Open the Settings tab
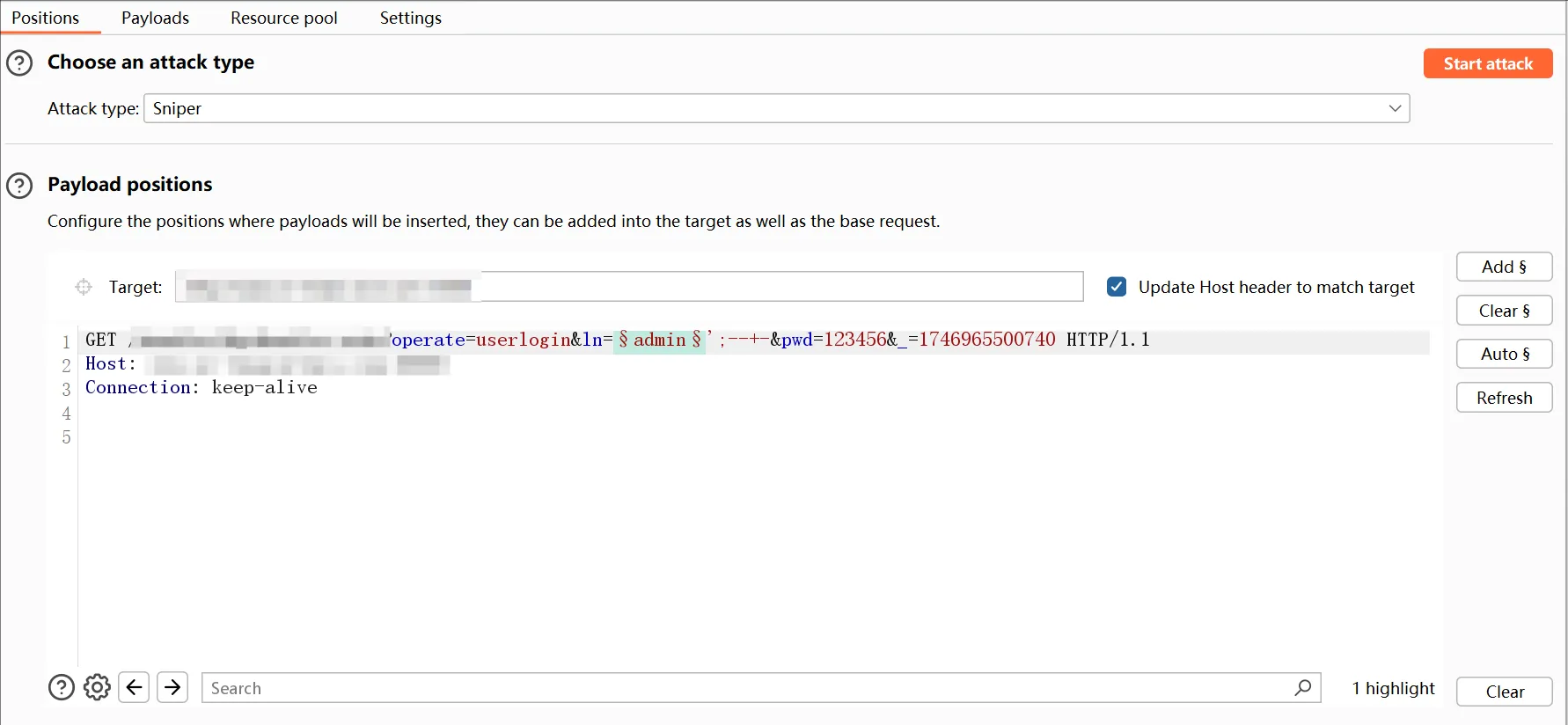Image resolution: width=1568 pixels, height=725 pixels. [411, 18]
